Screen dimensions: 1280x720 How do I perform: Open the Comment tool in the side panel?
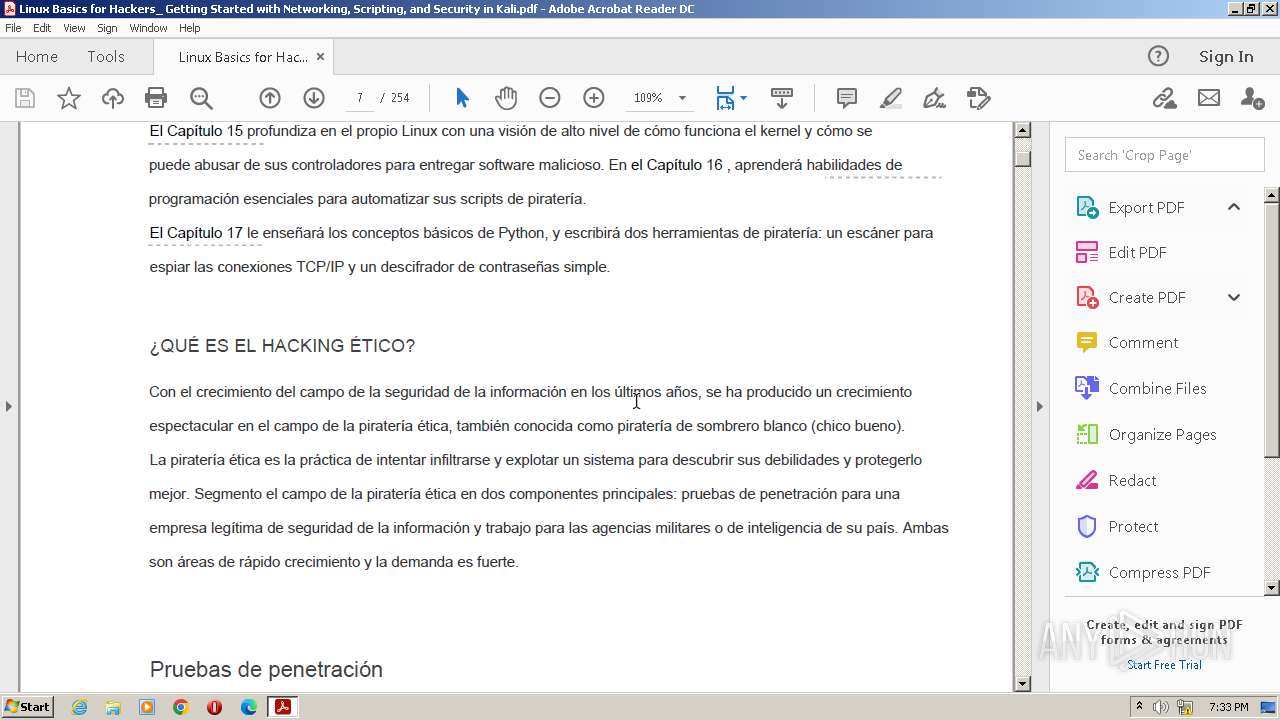(x=1143, y=342)
